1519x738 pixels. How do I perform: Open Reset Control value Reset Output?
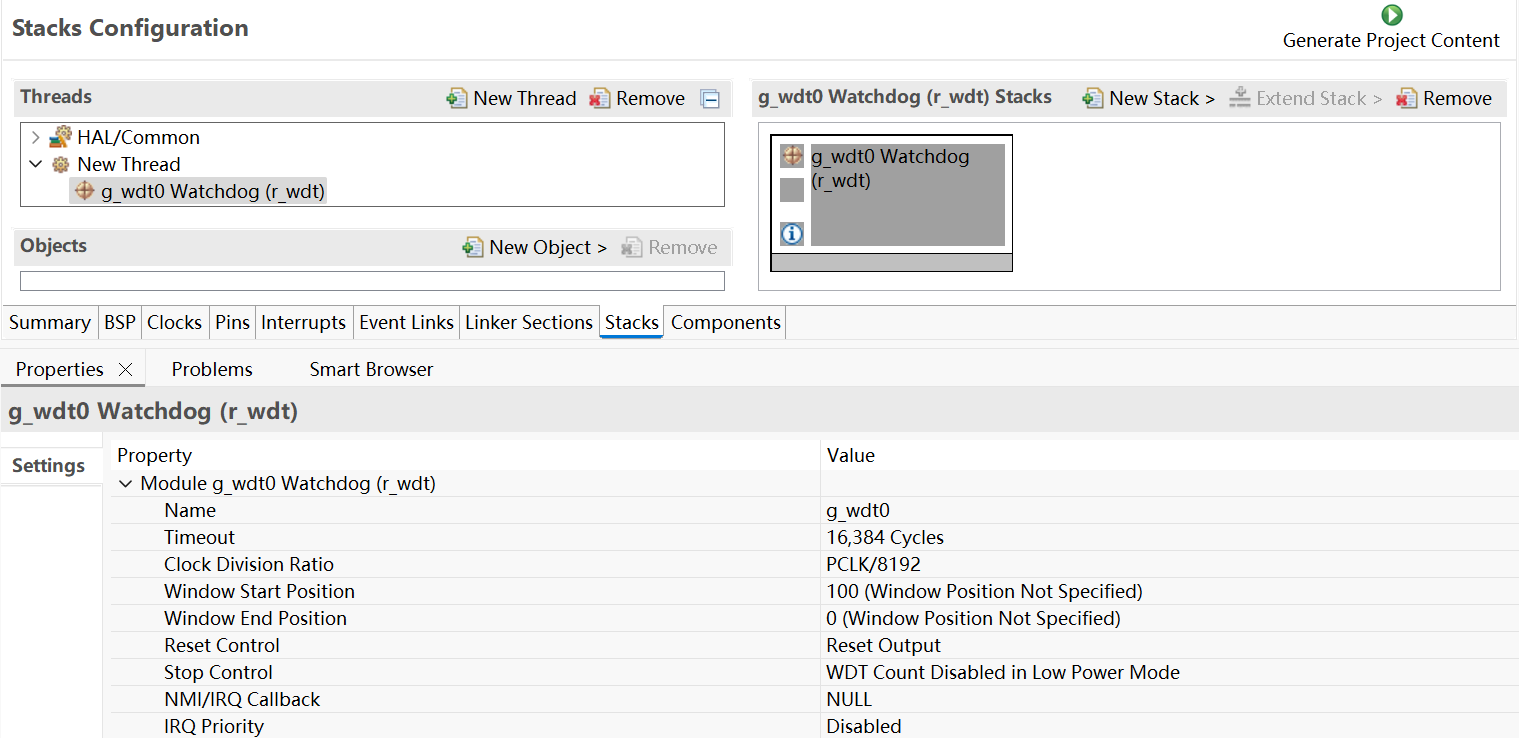coord(1169,646)
